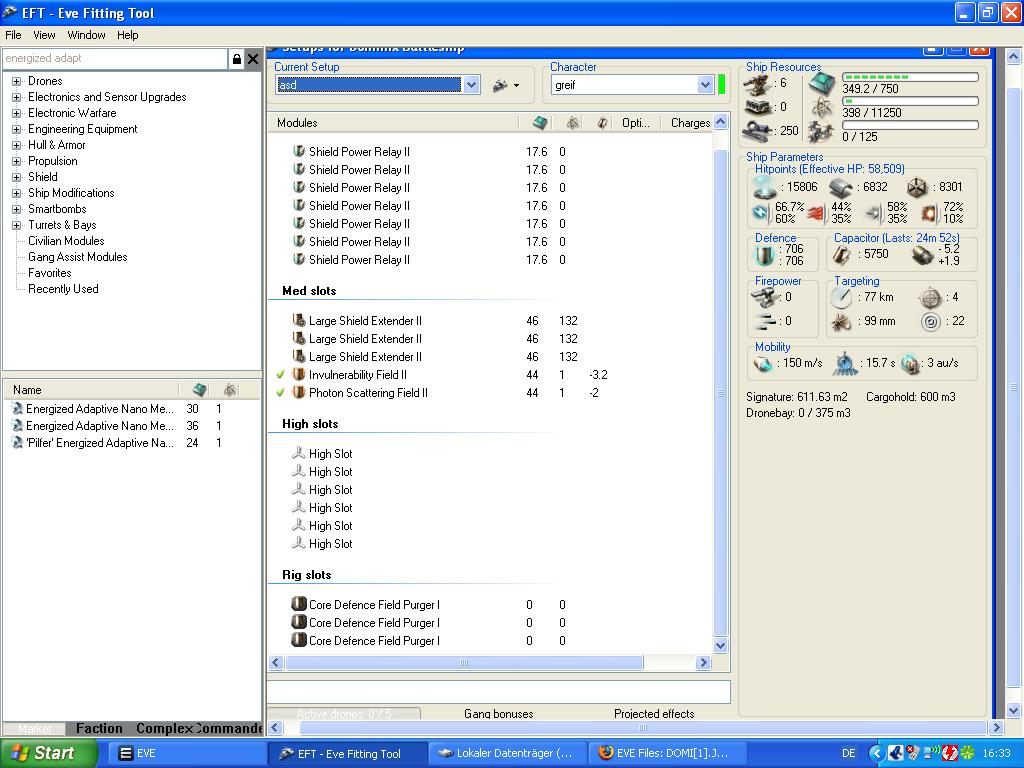Toggle the green indicator beside Character dropdown
Screen dimensions: 1024x768
click(722, 85)
